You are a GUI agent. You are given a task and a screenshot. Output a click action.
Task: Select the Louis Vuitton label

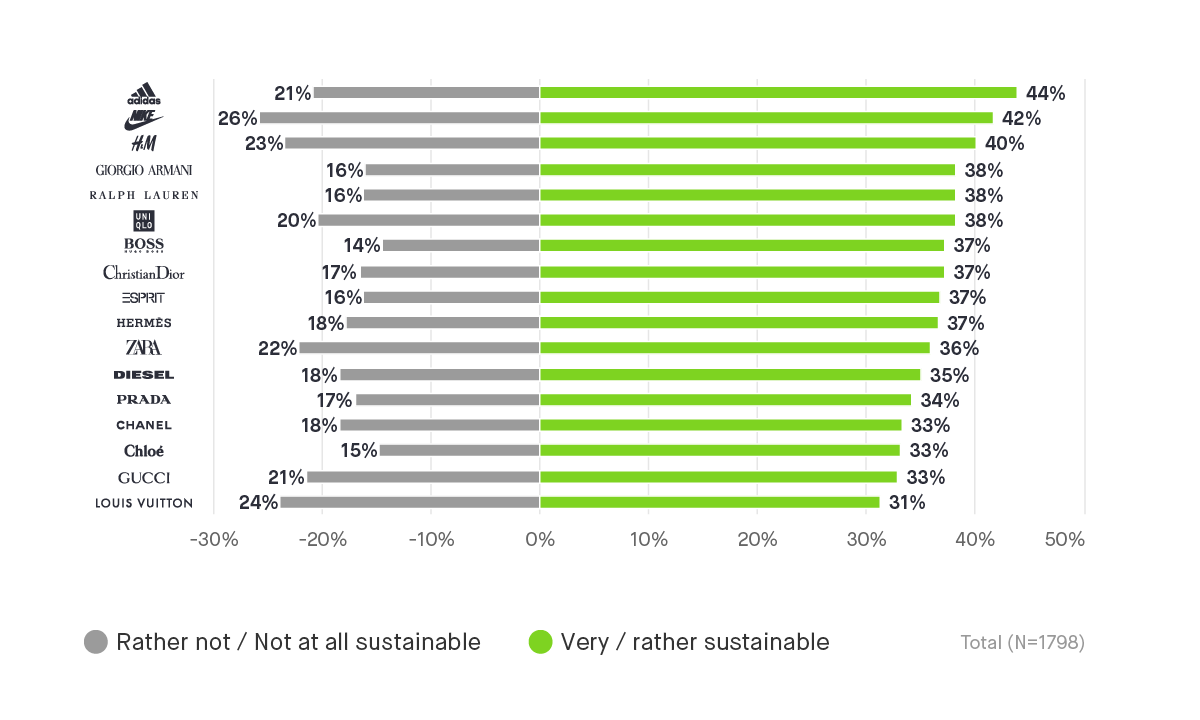tap(144, 503)
